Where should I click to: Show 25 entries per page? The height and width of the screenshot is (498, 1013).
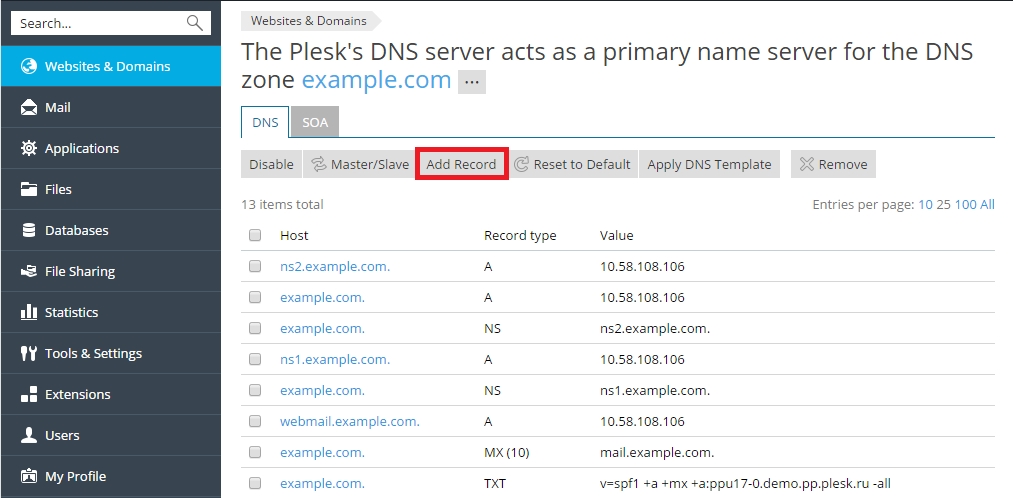point(943,205)
